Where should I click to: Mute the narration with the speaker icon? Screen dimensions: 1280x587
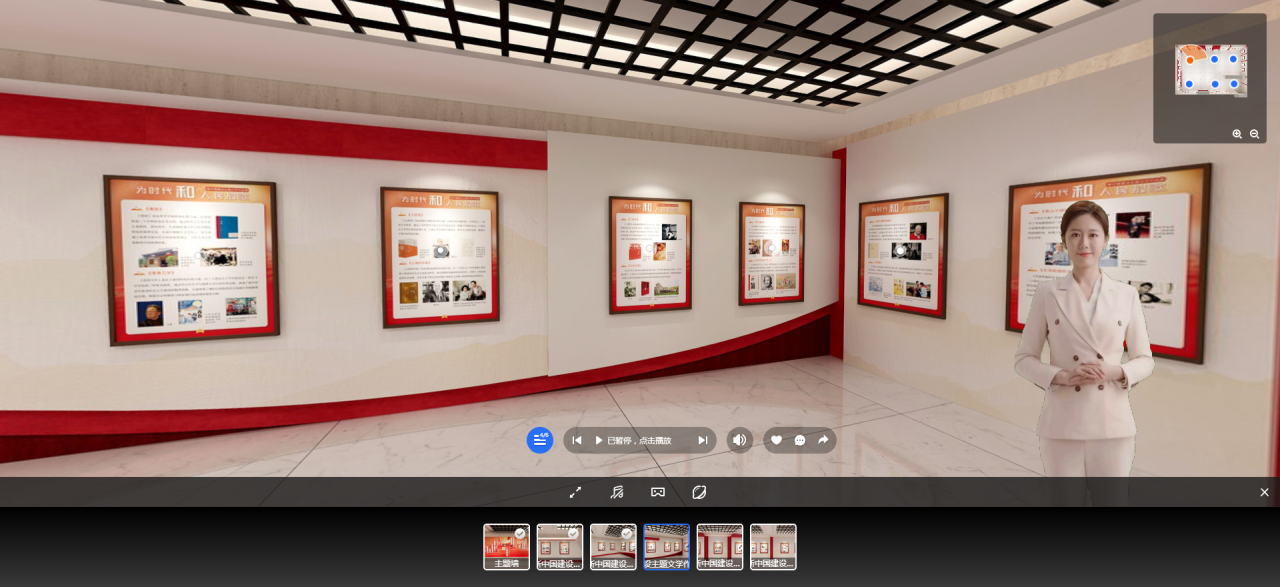click(x=740, y=440)
